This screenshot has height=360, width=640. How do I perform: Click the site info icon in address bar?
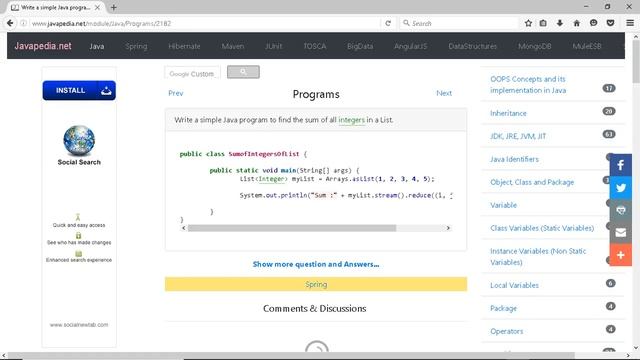[24, 23]
